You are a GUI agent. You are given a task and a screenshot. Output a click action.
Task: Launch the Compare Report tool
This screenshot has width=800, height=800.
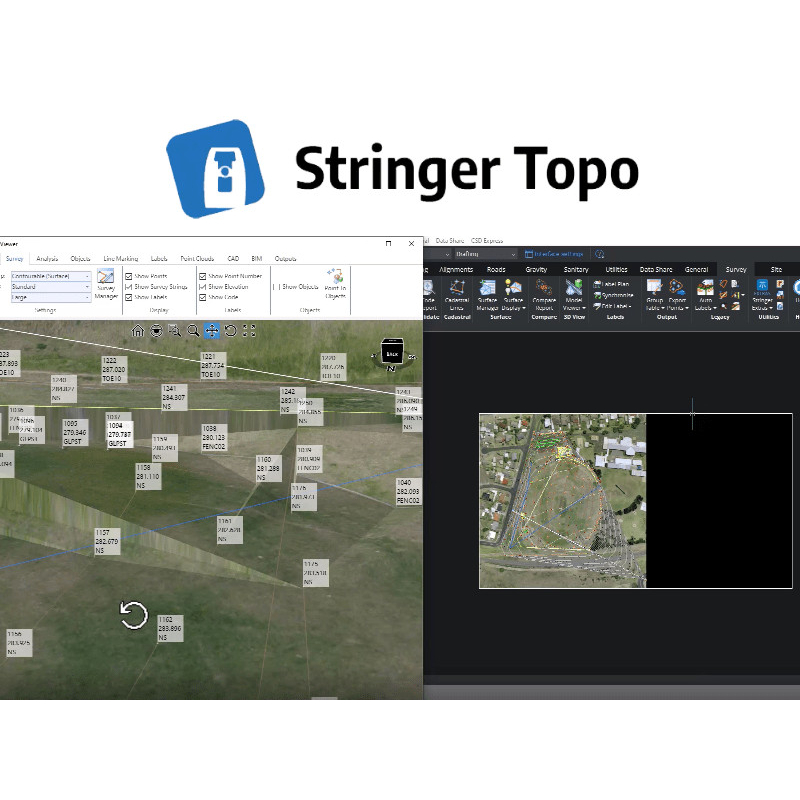point(544,295)
